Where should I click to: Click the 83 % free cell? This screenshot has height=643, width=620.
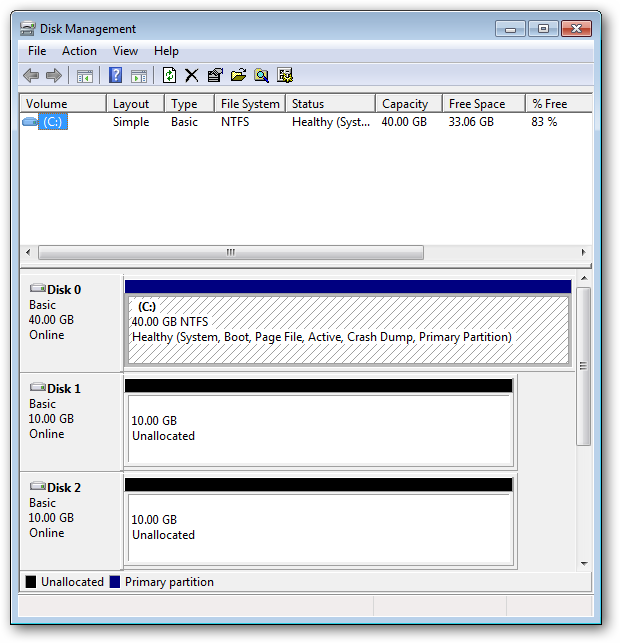pos(544,122)
